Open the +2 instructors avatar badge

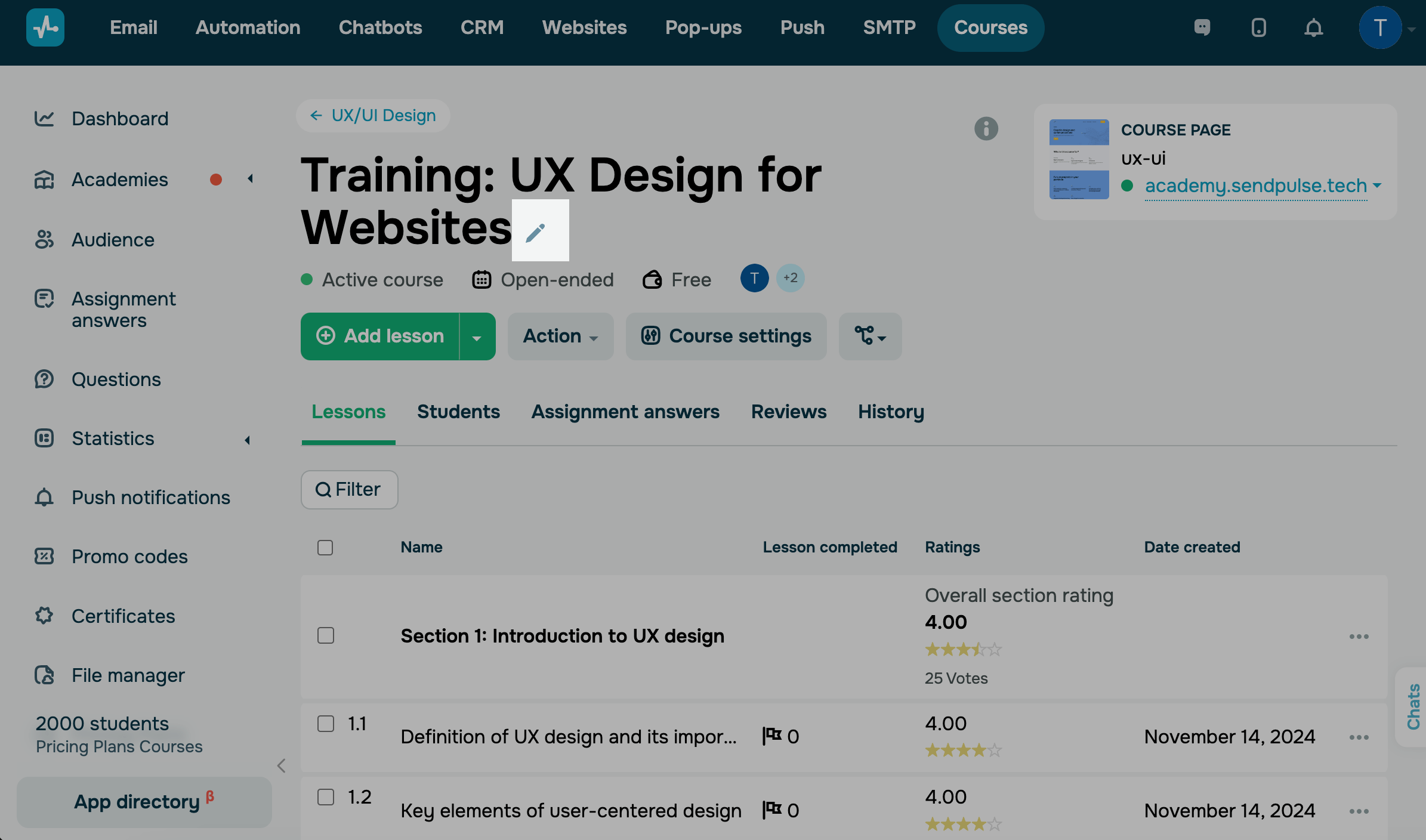coord(790,278)
